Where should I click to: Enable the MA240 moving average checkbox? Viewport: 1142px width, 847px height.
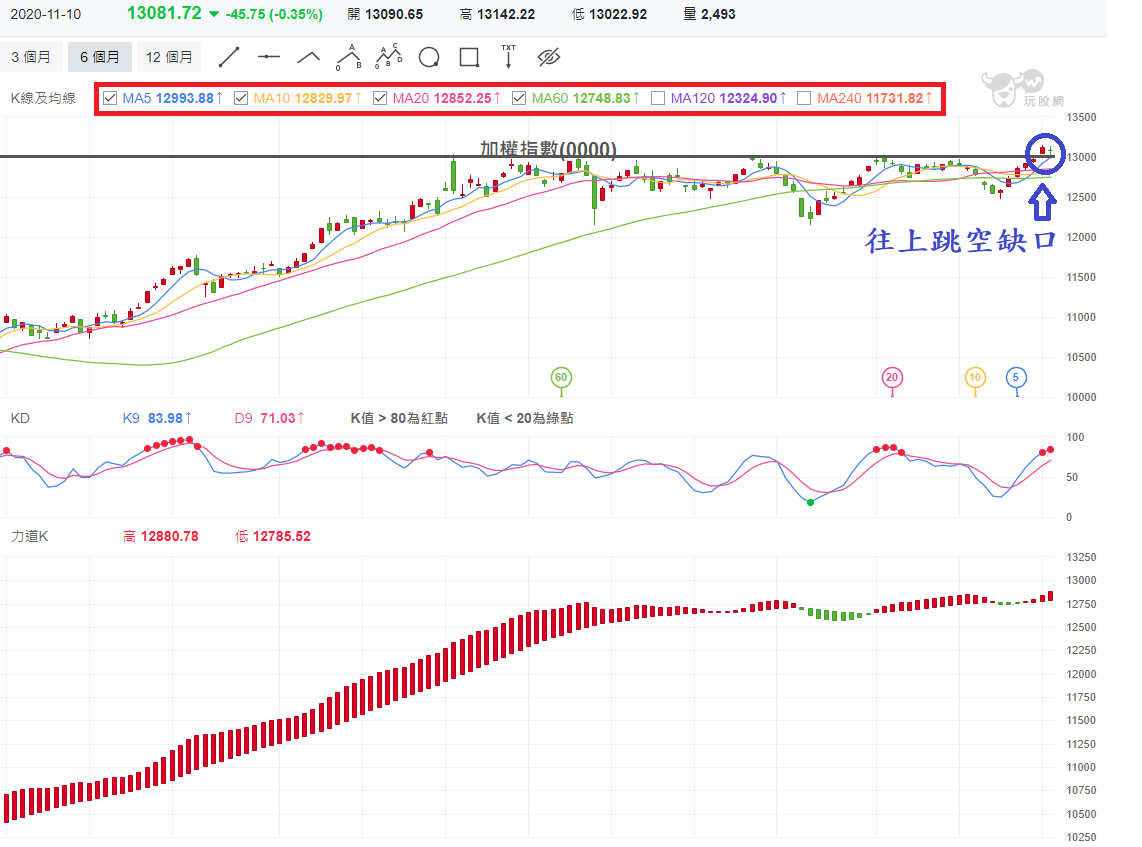pos(804,98)
